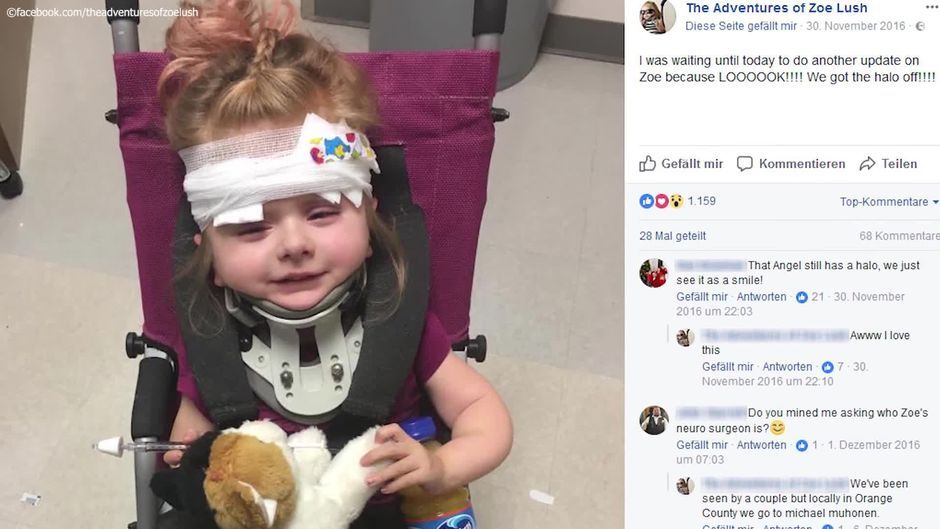Open the Top-Kommentare sort dropdown
Screen dimensions: 940x529
(888, 202)
